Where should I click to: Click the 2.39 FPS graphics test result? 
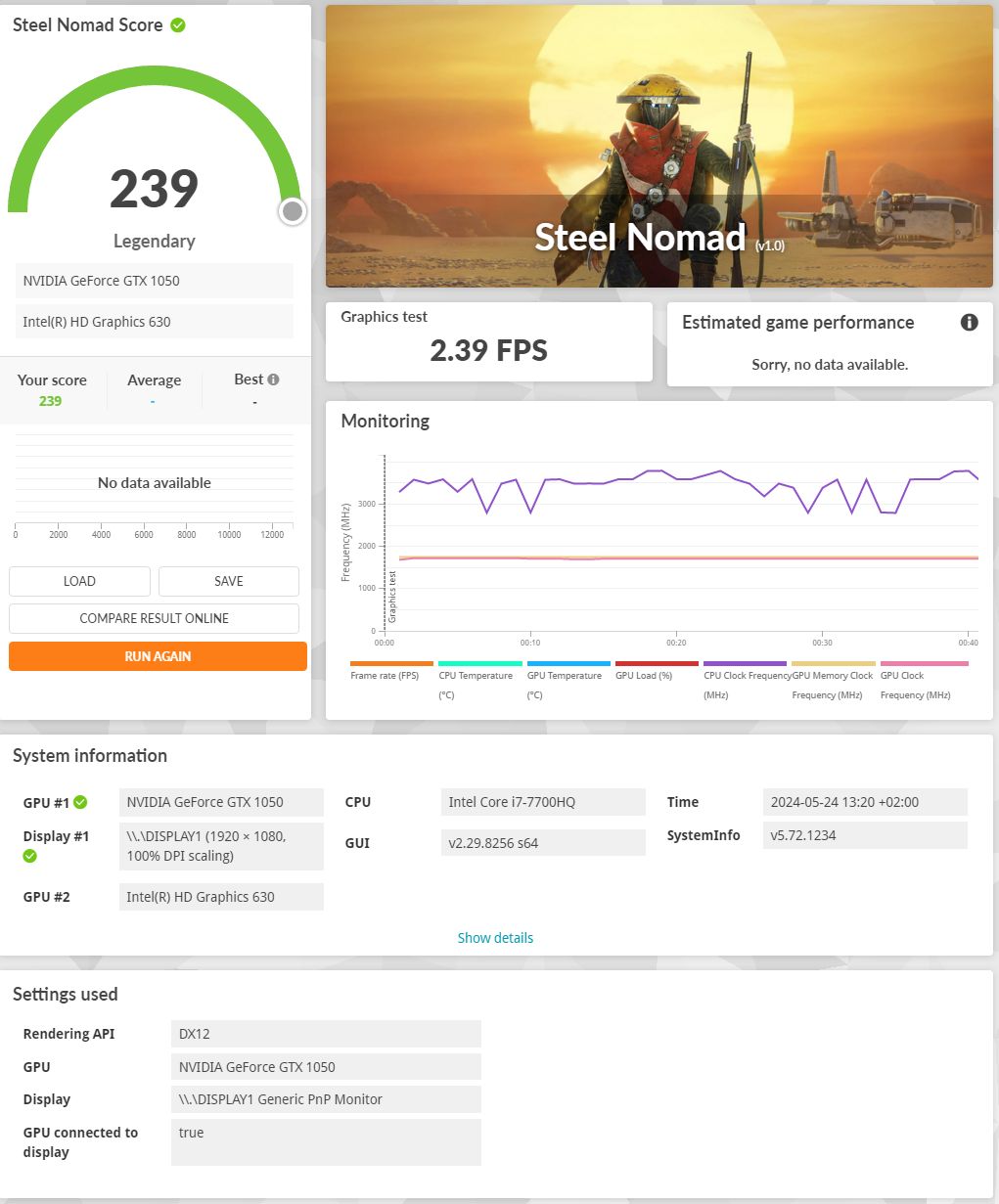488,350
